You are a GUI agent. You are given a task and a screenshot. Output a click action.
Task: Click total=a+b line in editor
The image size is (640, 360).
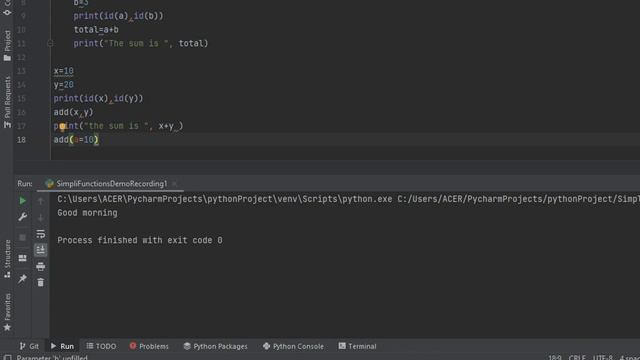[96, 30]
